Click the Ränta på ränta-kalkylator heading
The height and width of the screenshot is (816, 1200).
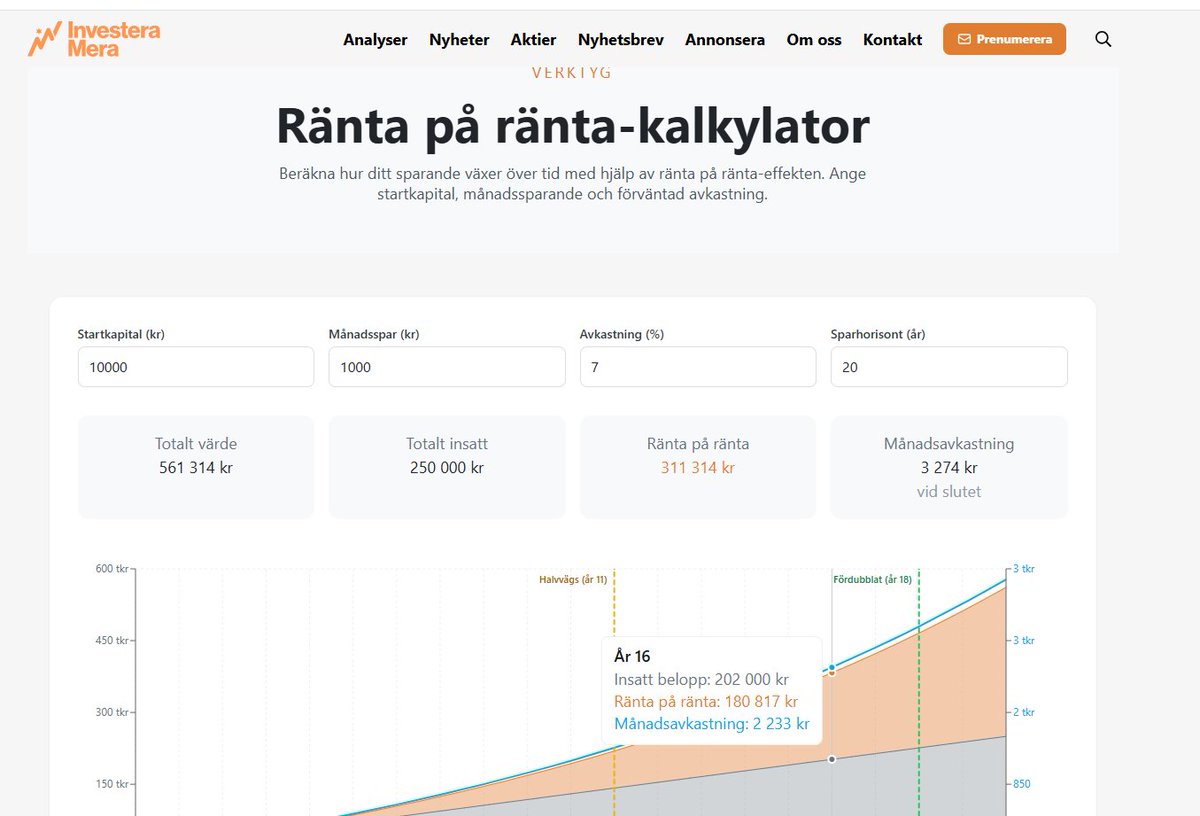(573, 126)
